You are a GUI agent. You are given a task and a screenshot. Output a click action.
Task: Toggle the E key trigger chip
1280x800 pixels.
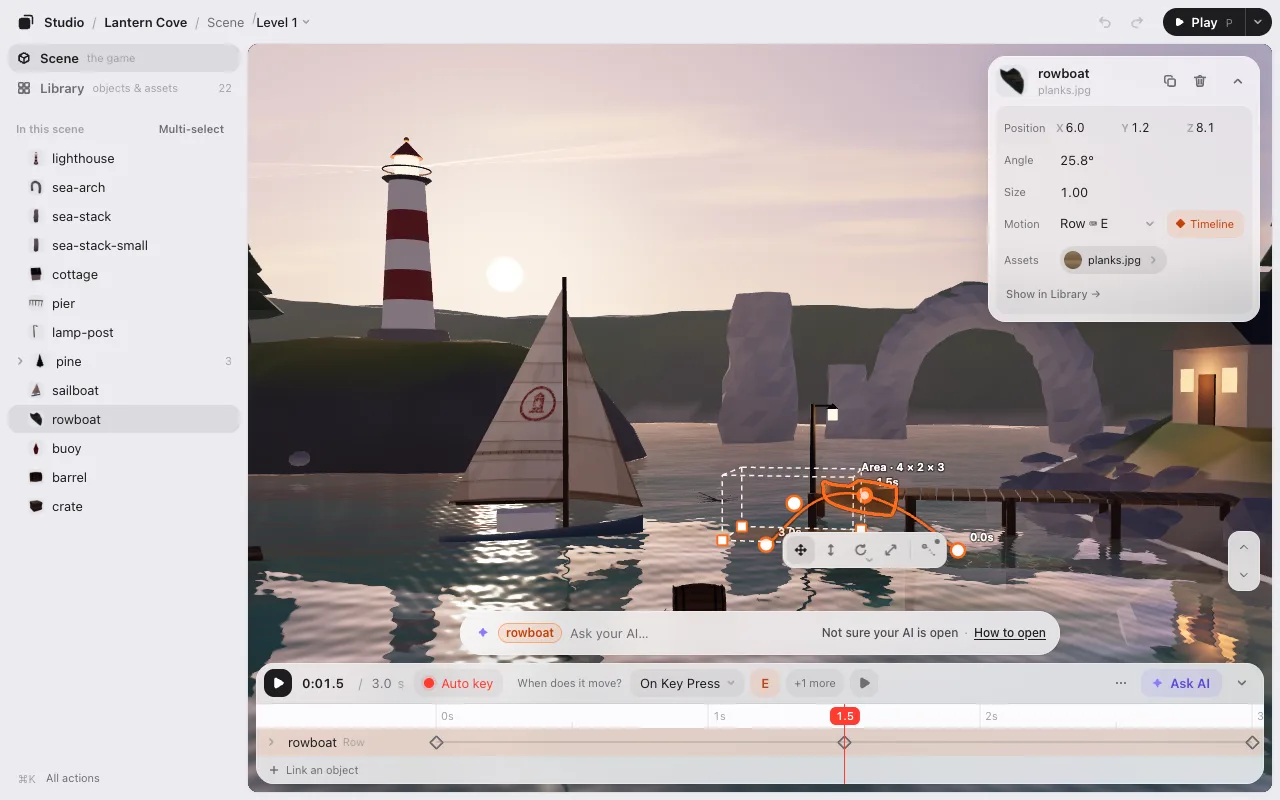[765, 683]
